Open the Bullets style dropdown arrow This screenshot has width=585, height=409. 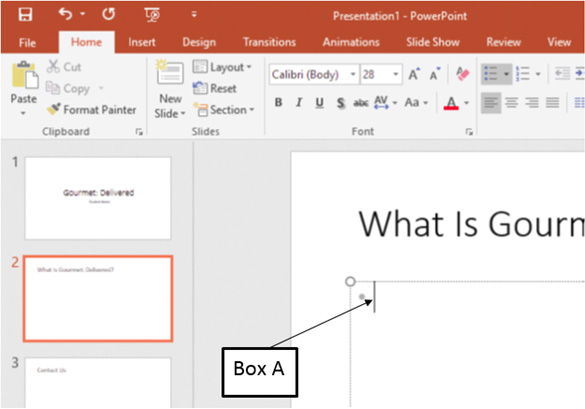point(506,74)
